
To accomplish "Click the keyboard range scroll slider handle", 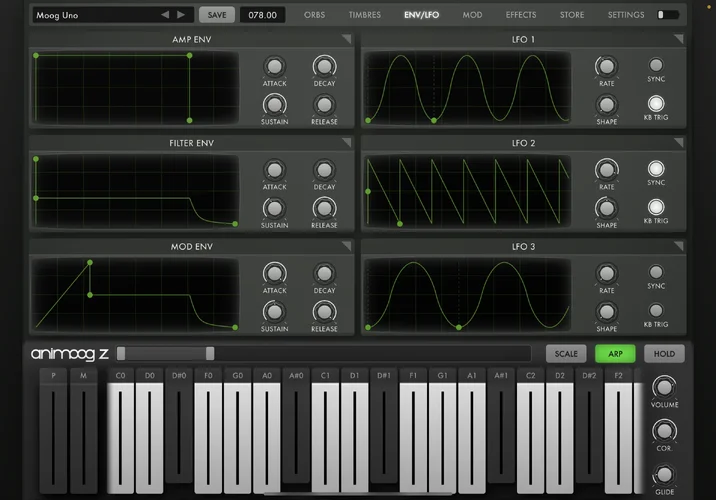I will (x=210, y=353).
